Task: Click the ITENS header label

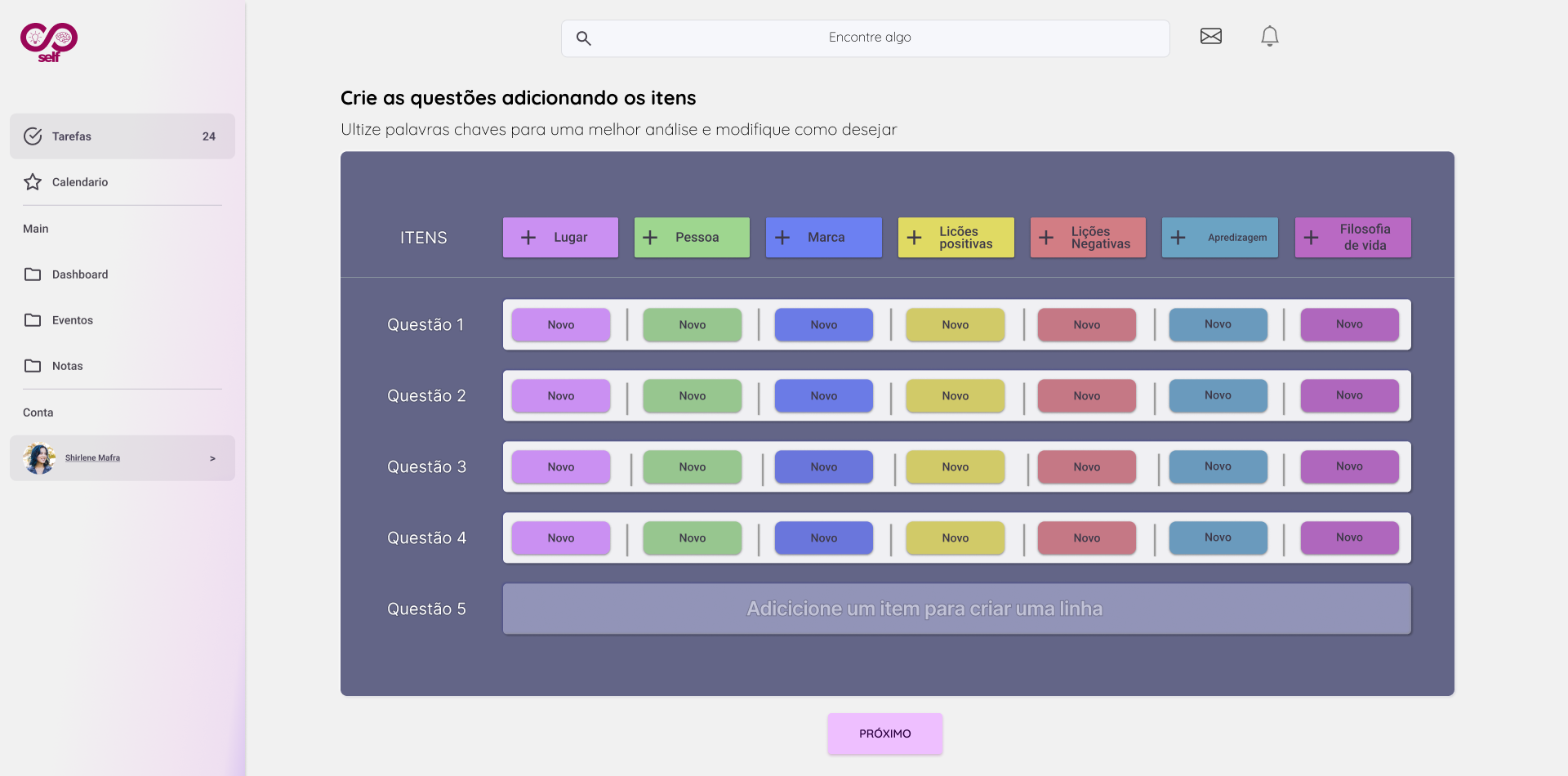Action: (423, 238)
